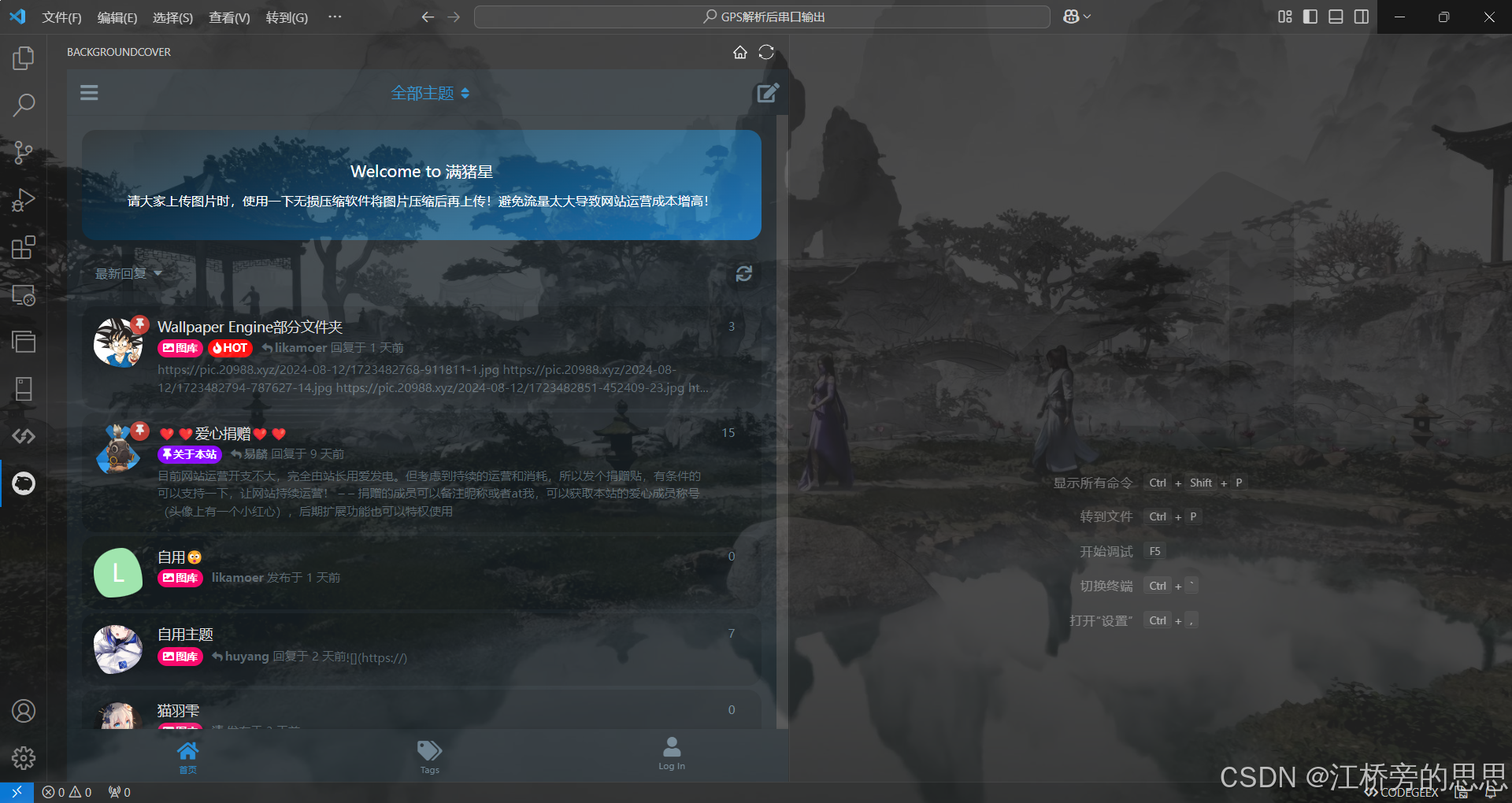Screen dimensions: 1512x803
Task: Go forward with the right arrow
Action: pos(454,17)
